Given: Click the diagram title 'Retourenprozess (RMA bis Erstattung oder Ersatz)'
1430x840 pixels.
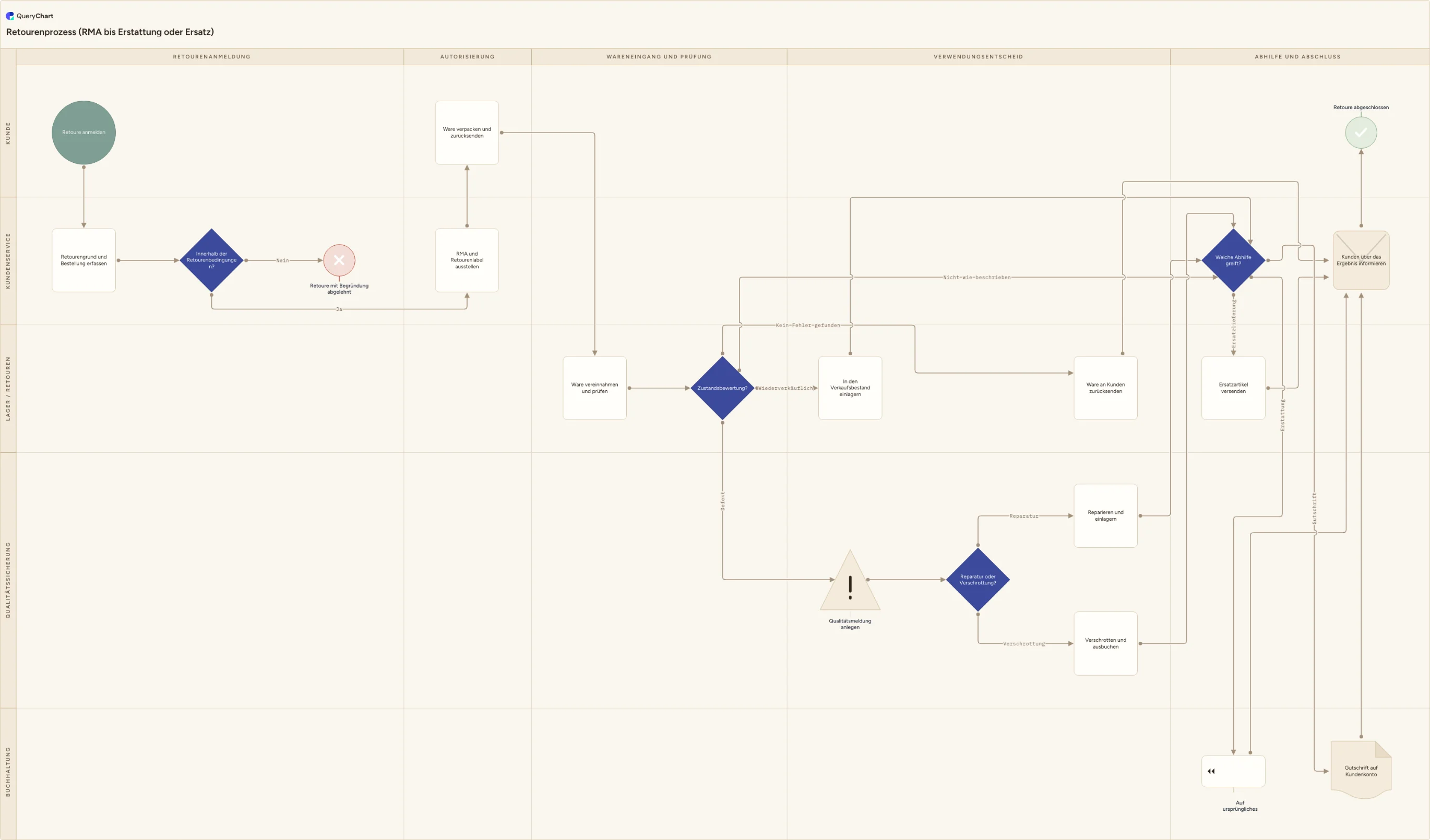Looking at the screenshot, I should 110,32.
